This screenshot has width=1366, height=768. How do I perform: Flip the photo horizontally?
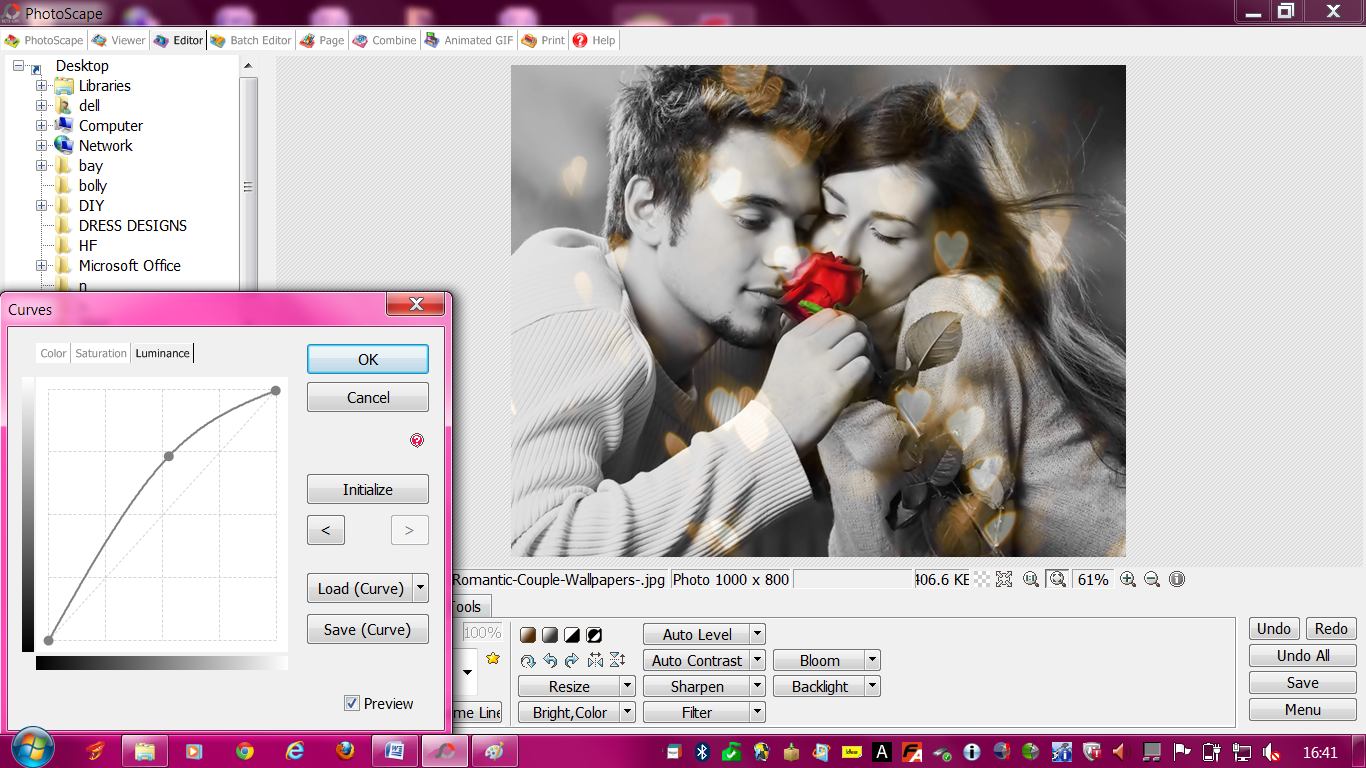click(x=595, y=660)
